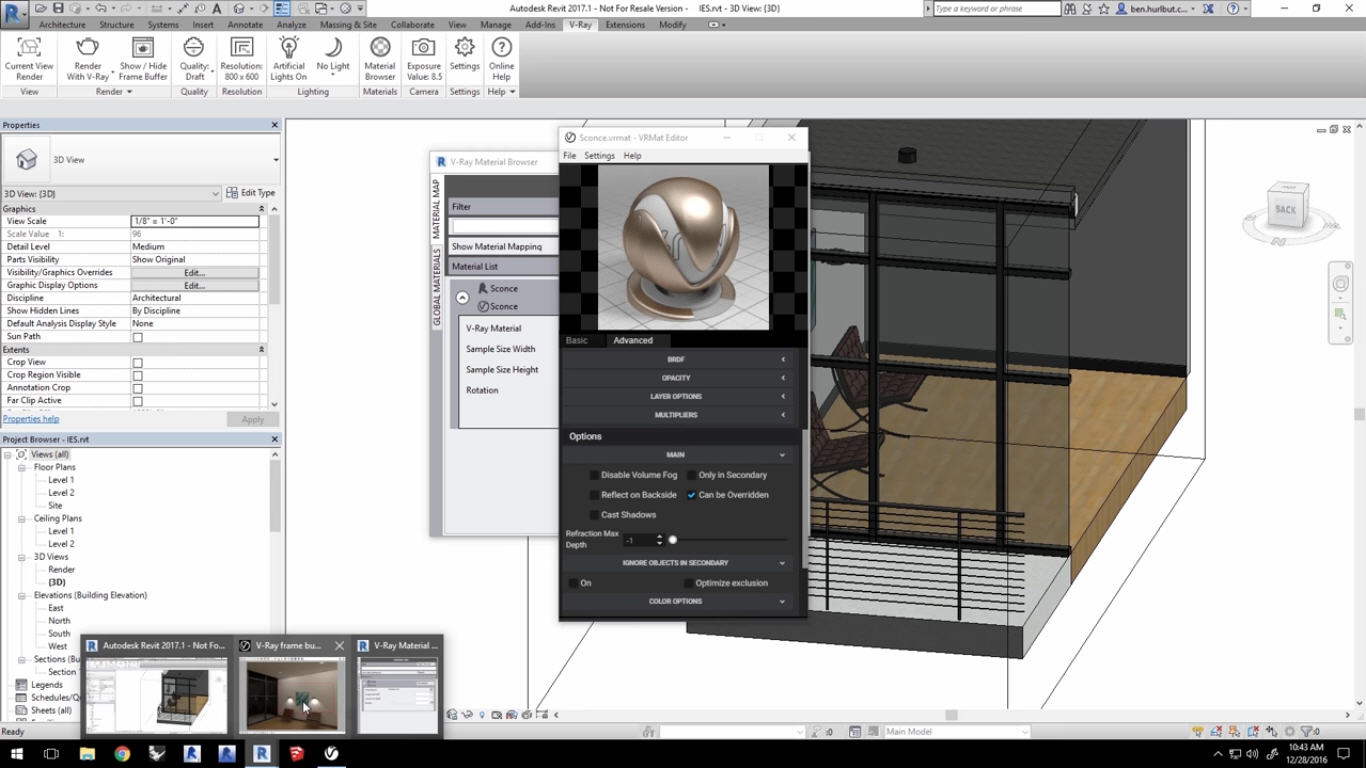The height and width of the screenshot is (768, 1366).
Task: Switch to the Architecture ribbon tab
Action: [x=62, y=24]
